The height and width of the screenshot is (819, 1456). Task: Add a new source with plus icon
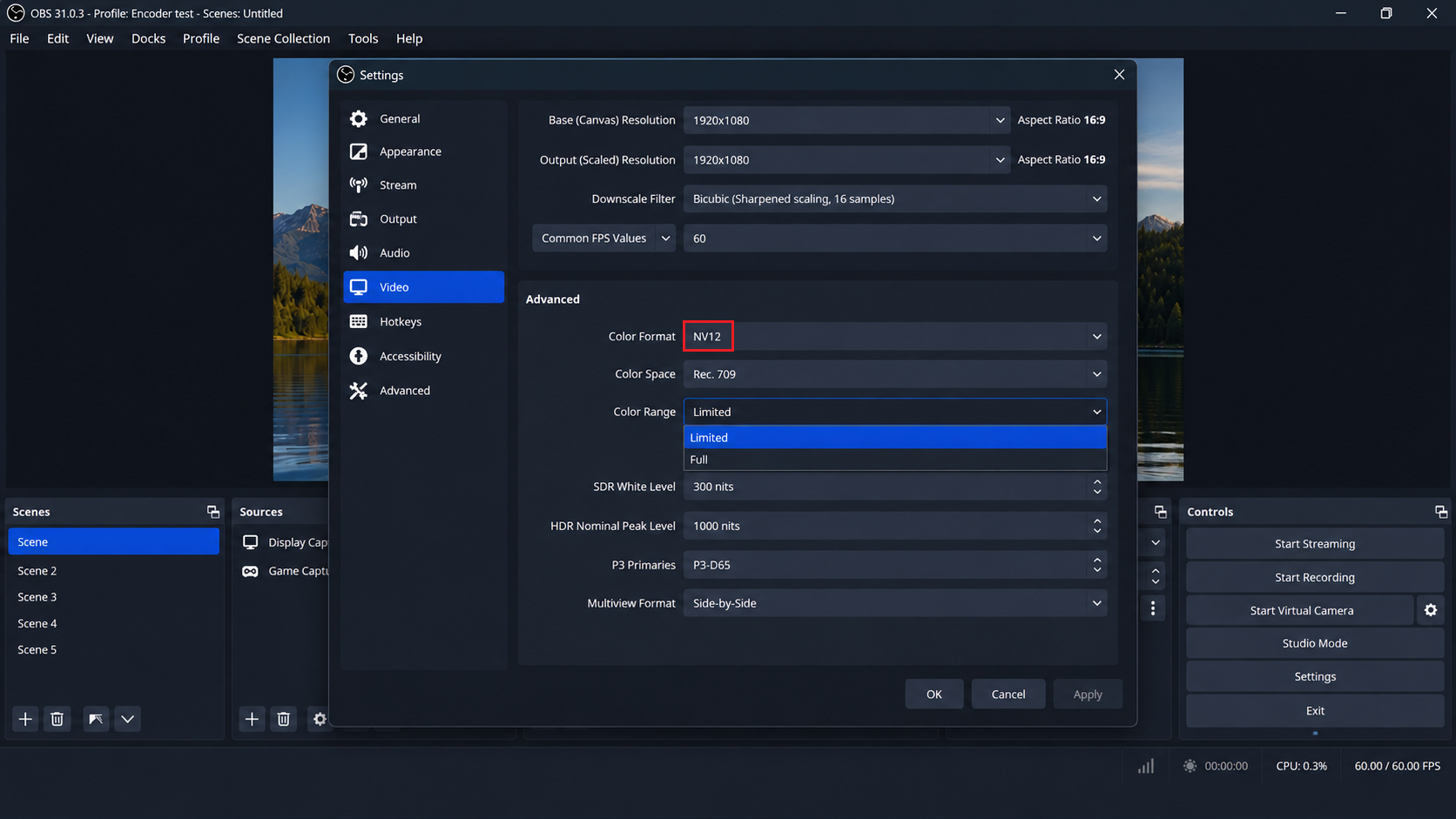point(252,719)
